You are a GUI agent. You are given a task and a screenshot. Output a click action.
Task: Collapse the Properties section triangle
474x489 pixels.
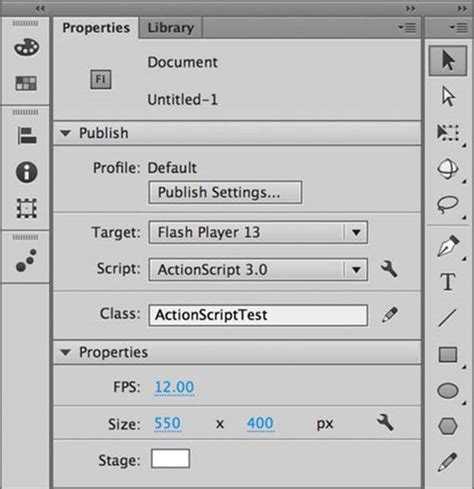pyautogui.click(x=65, y=352)
